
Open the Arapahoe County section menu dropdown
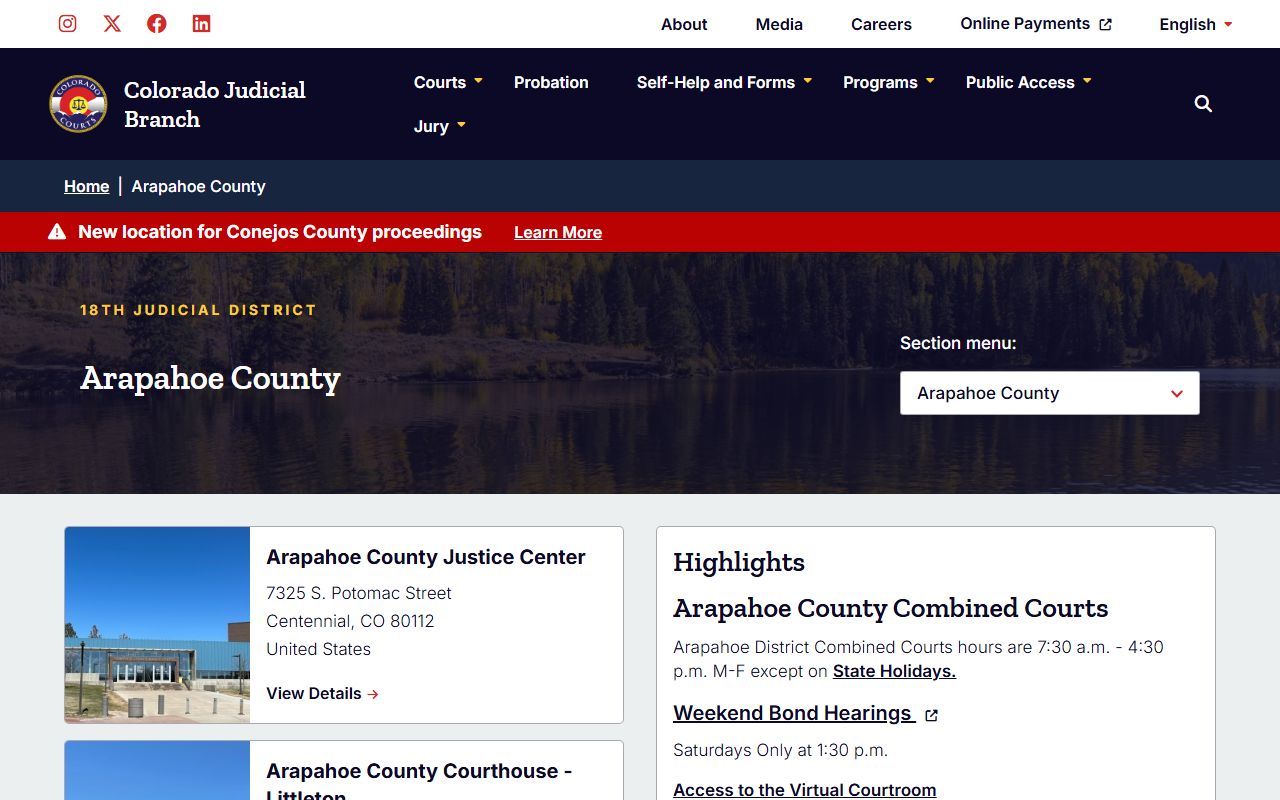(1050, 393)
